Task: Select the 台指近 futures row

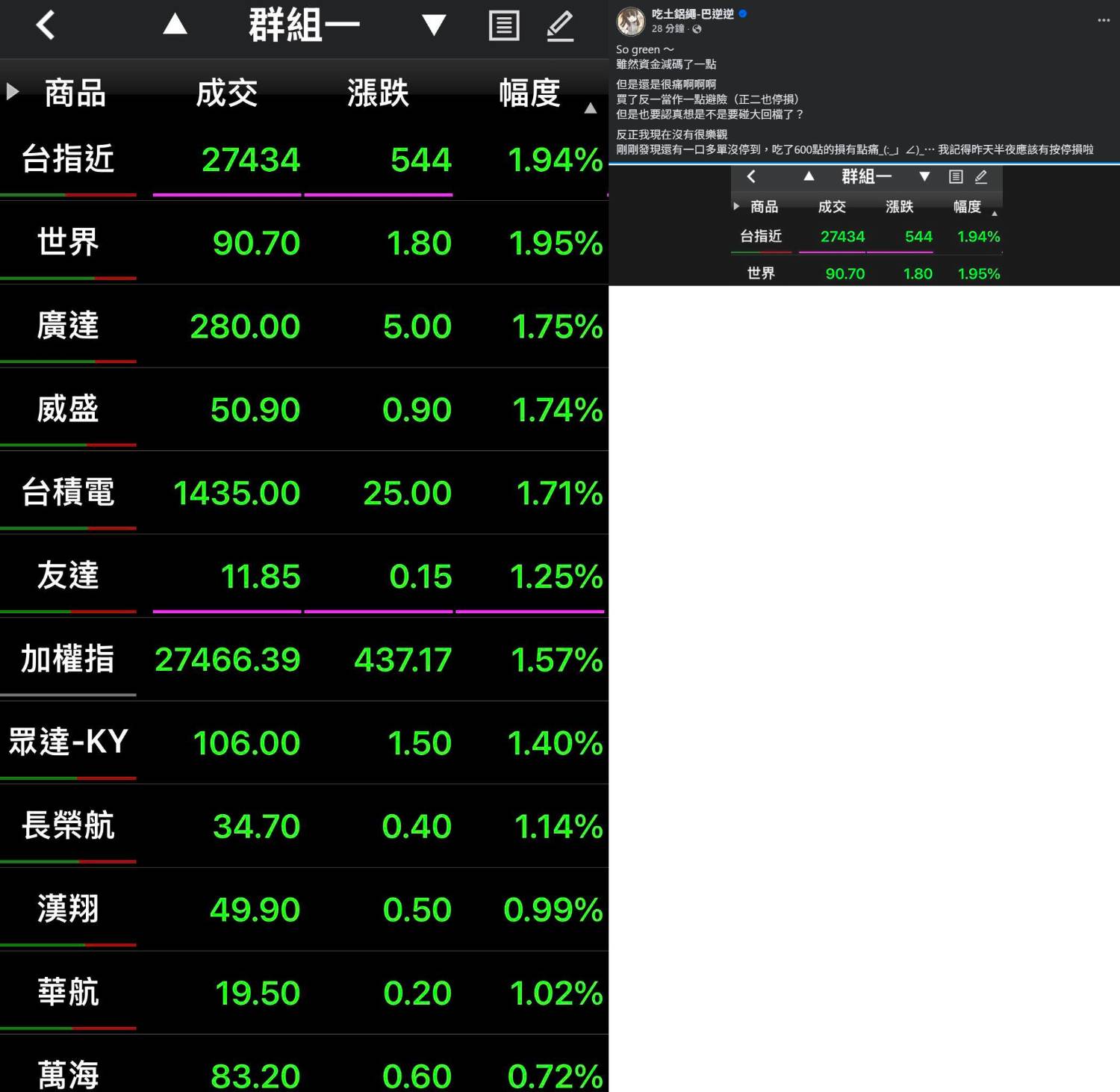Action: 304,160
